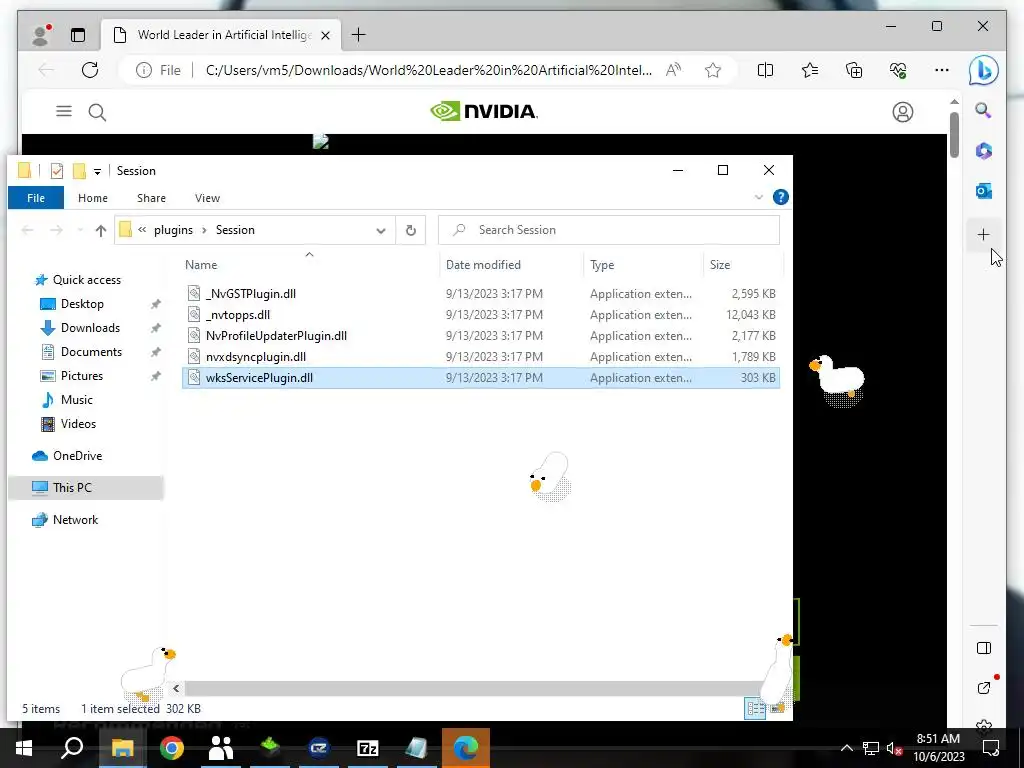The height and width of the screenshot is (768, 1024).
Task: Click the Read aloud icon in address bar
Action: (673, 70)
